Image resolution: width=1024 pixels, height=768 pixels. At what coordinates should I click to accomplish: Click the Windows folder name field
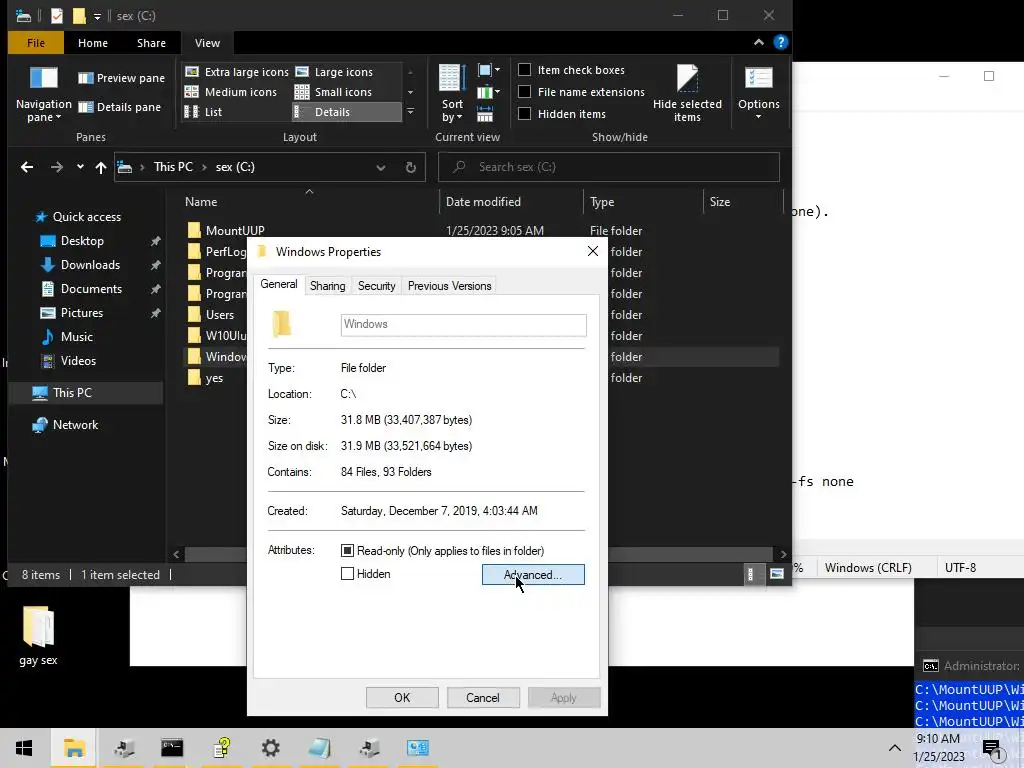point(463,325)
